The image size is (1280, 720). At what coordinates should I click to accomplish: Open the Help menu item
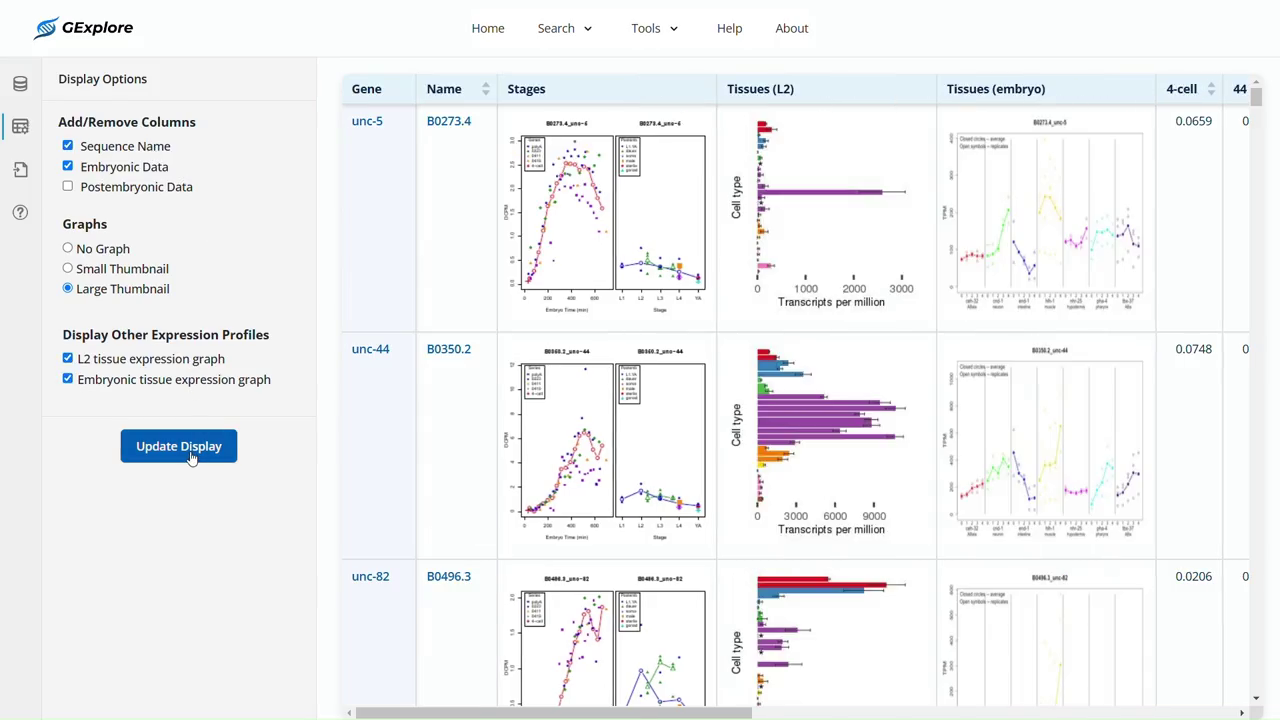[730, 28]
